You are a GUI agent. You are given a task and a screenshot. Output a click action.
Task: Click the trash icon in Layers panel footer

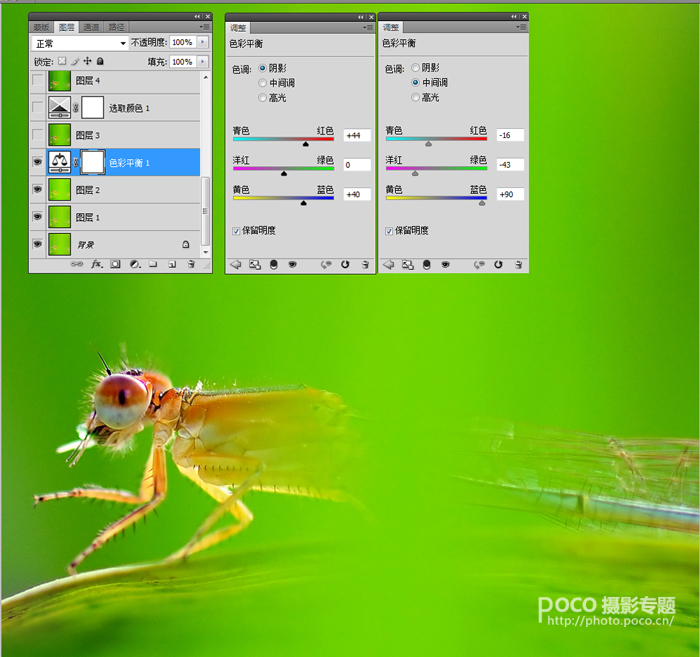point(191,264)
